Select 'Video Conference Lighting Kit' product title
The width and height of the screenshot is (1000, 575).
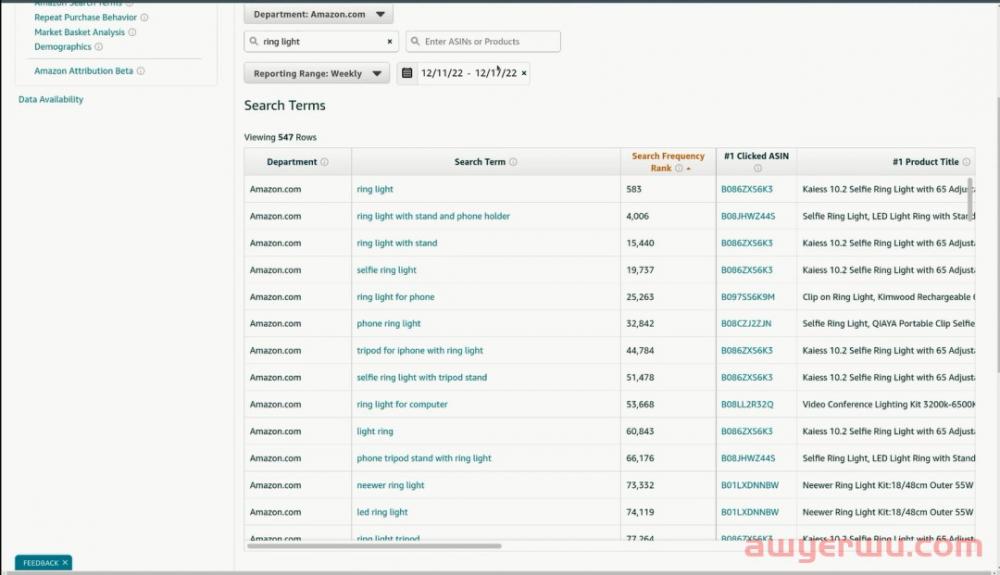tap(888, 404)
